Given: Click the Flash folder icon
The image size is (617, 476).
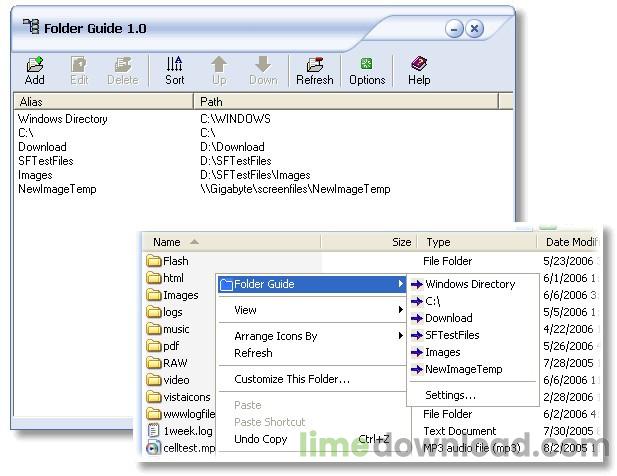Looking at the screenshot, I should click(x=154, y=261).
